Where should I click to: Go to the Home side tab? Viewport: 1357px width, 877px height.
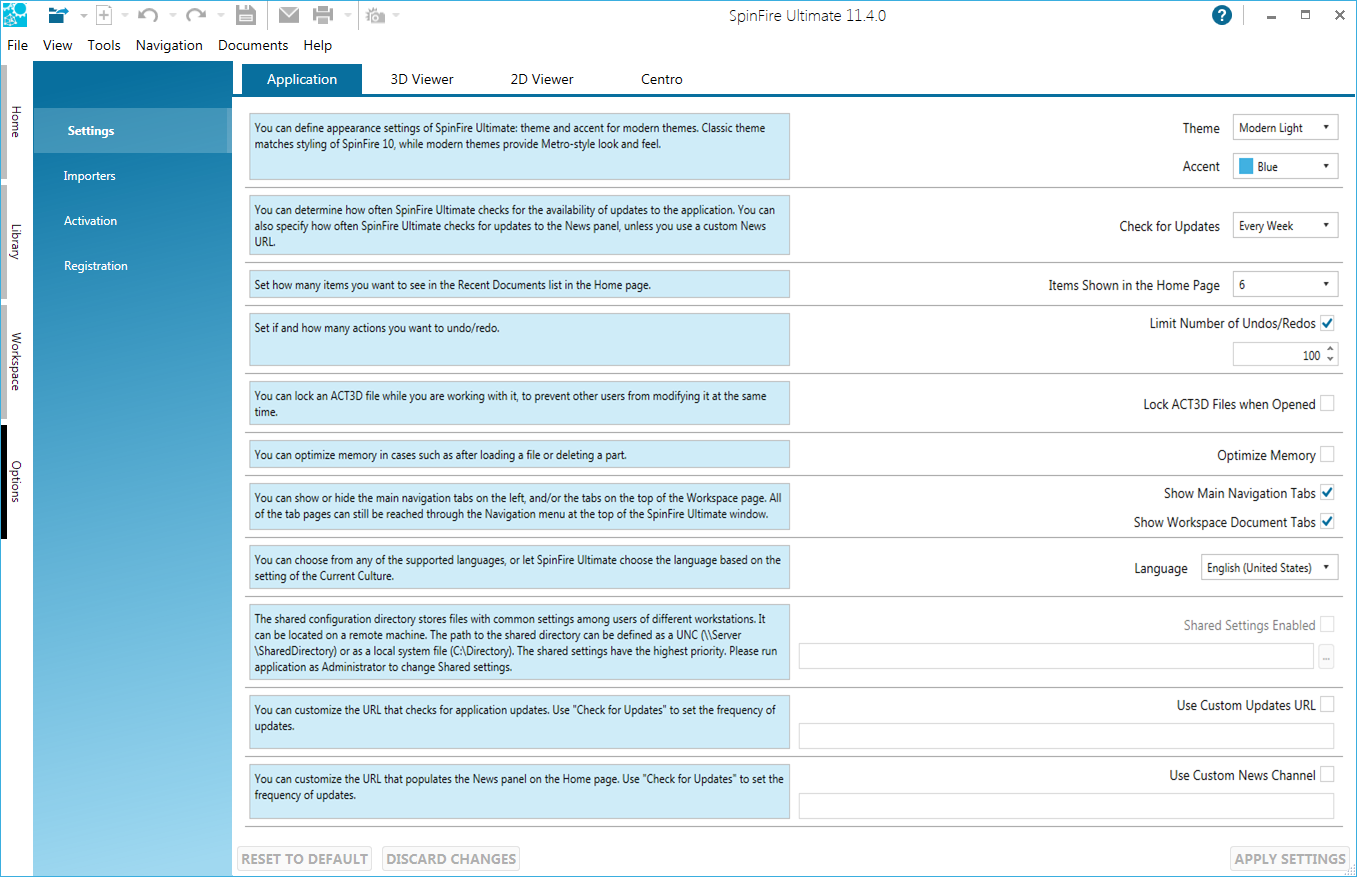point(15,122)
